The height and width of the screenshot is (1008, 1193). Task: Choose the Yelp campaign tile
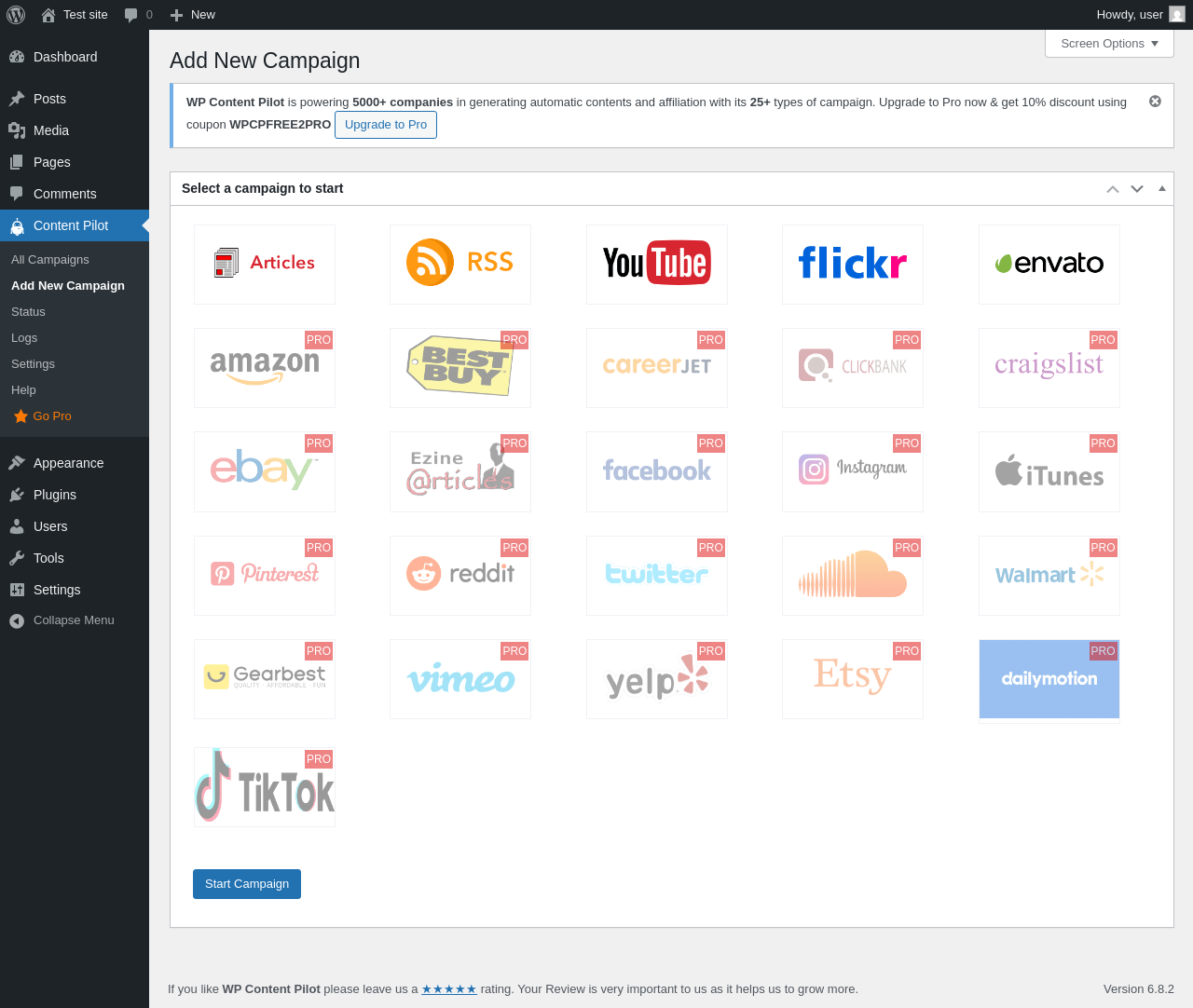click(657, 679)
